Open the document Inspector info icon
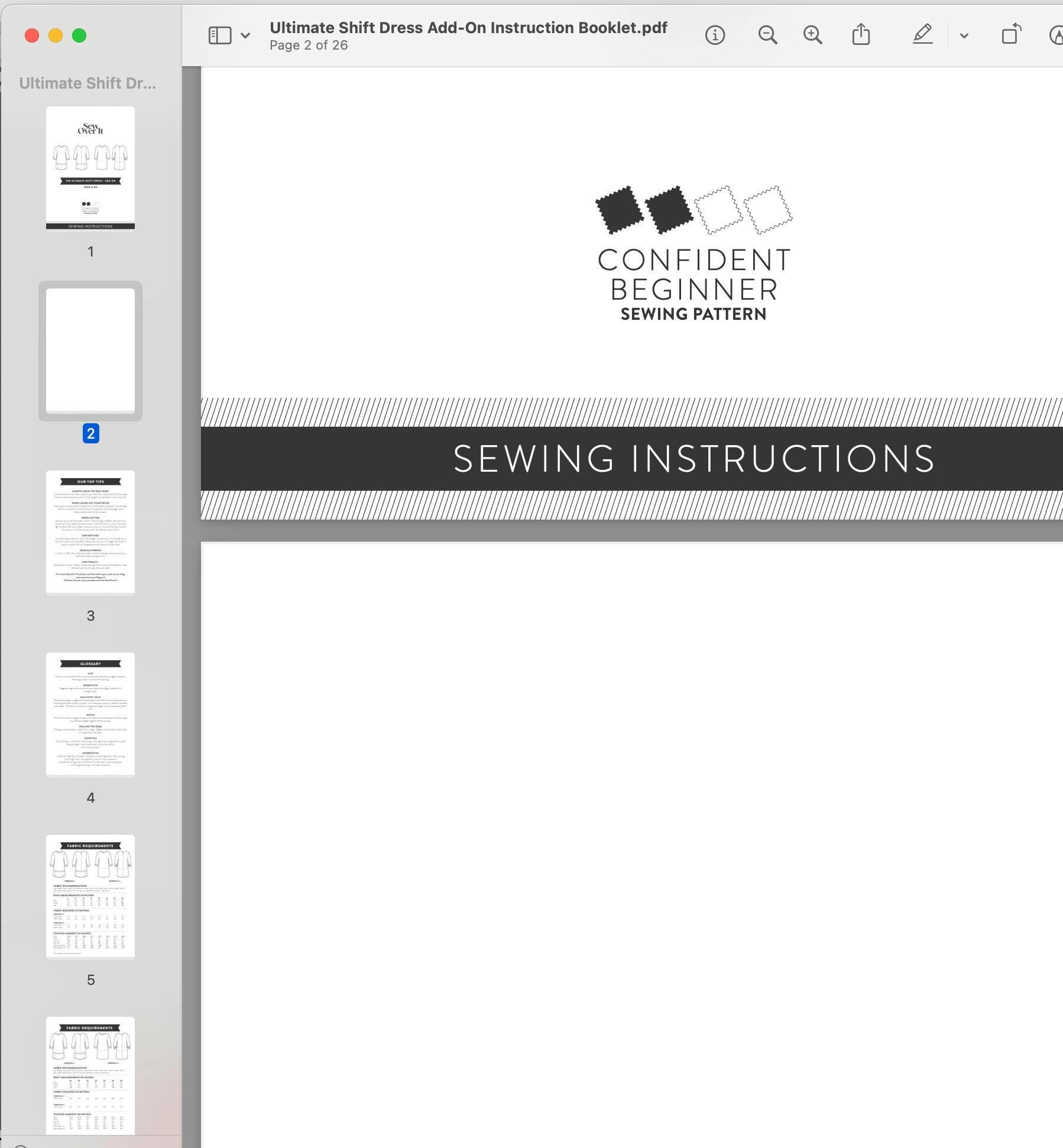The width and height of the screenshot is (1063, 1148). click(715, 35)
